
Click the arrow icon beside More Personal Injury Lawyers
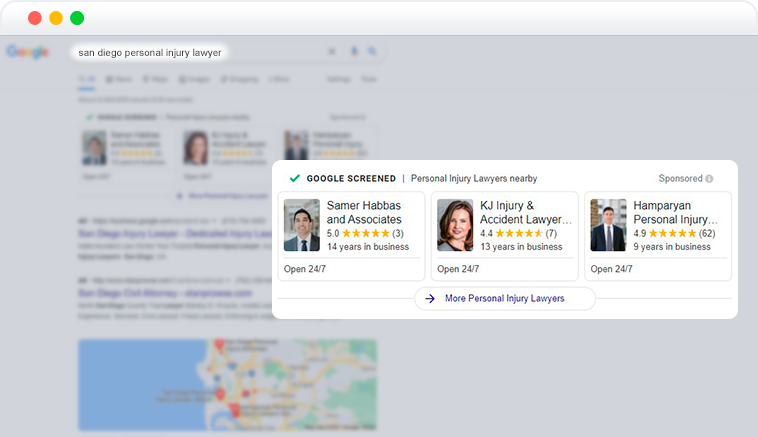pos(429,298)
